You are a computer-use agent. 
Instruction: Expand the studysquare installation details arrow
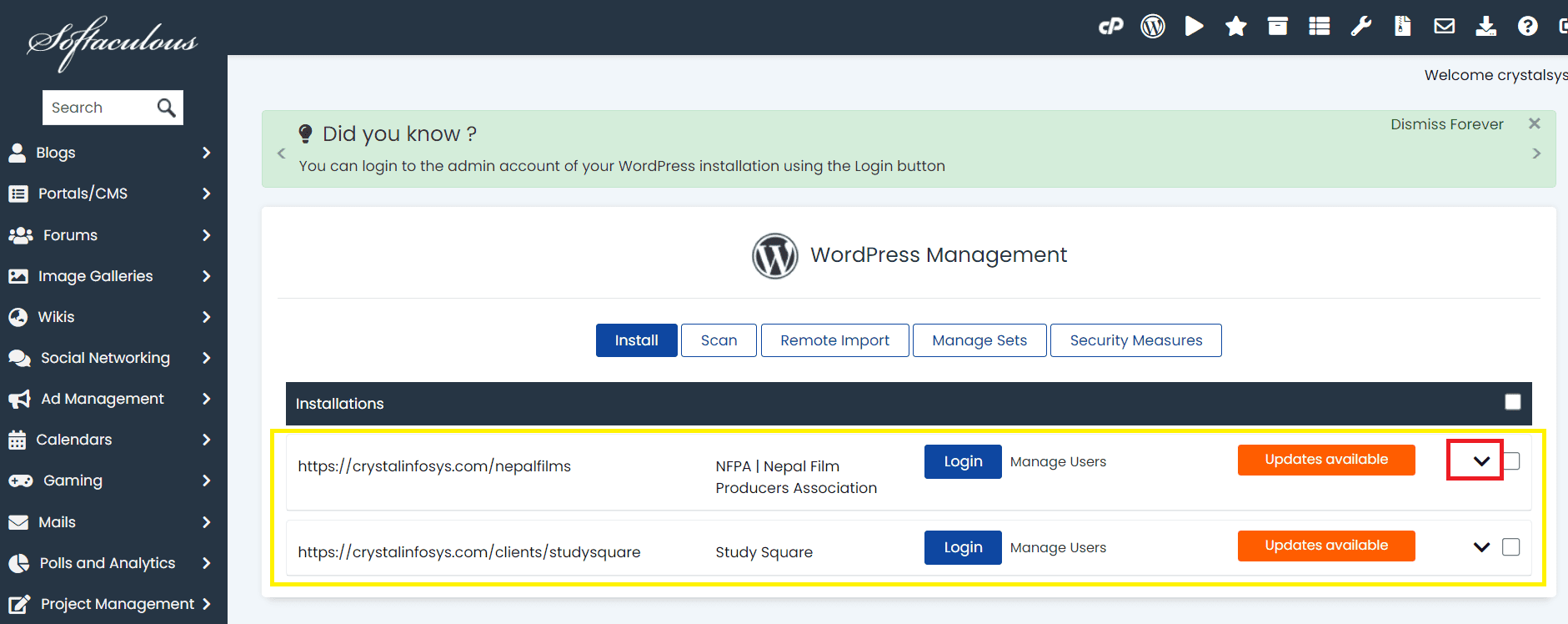[1481, 547]
